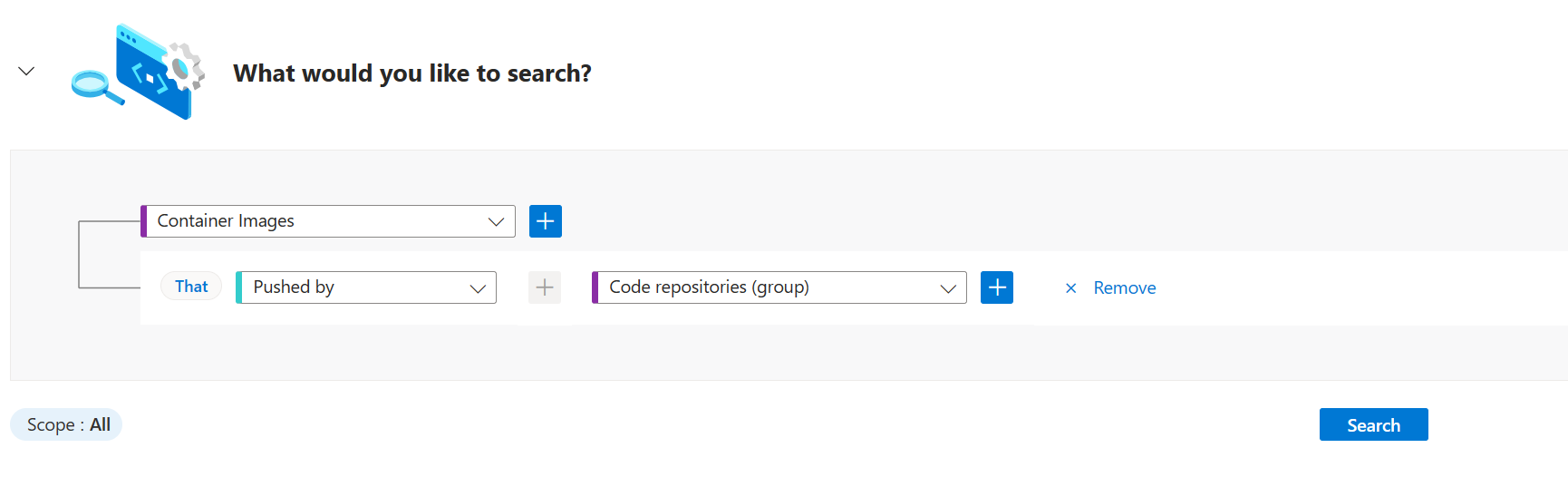Click greyed-out plus after Pushed by
1568x477 pixels.
tap(544, 287)
